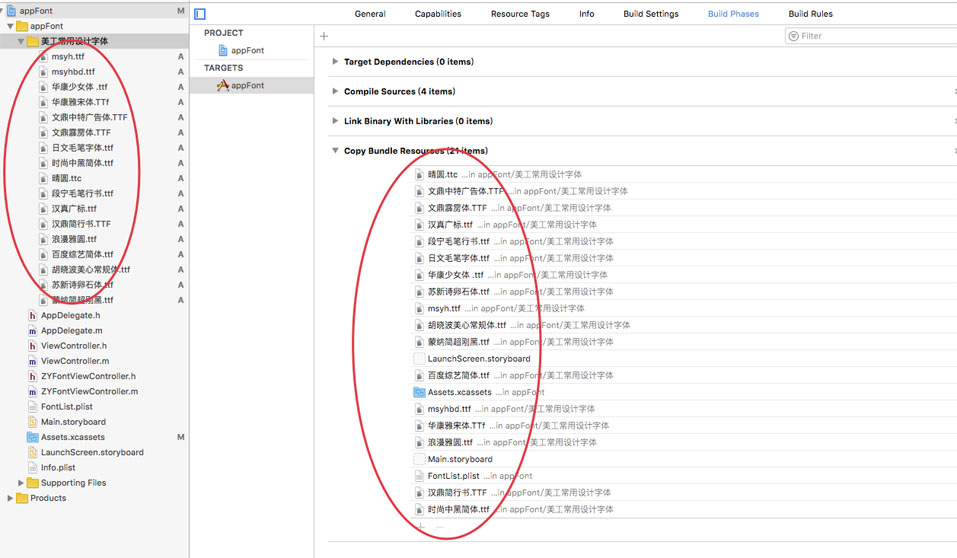Expand the Compile Sources section
The image size is (957, 558).
[x=335, y=92]
